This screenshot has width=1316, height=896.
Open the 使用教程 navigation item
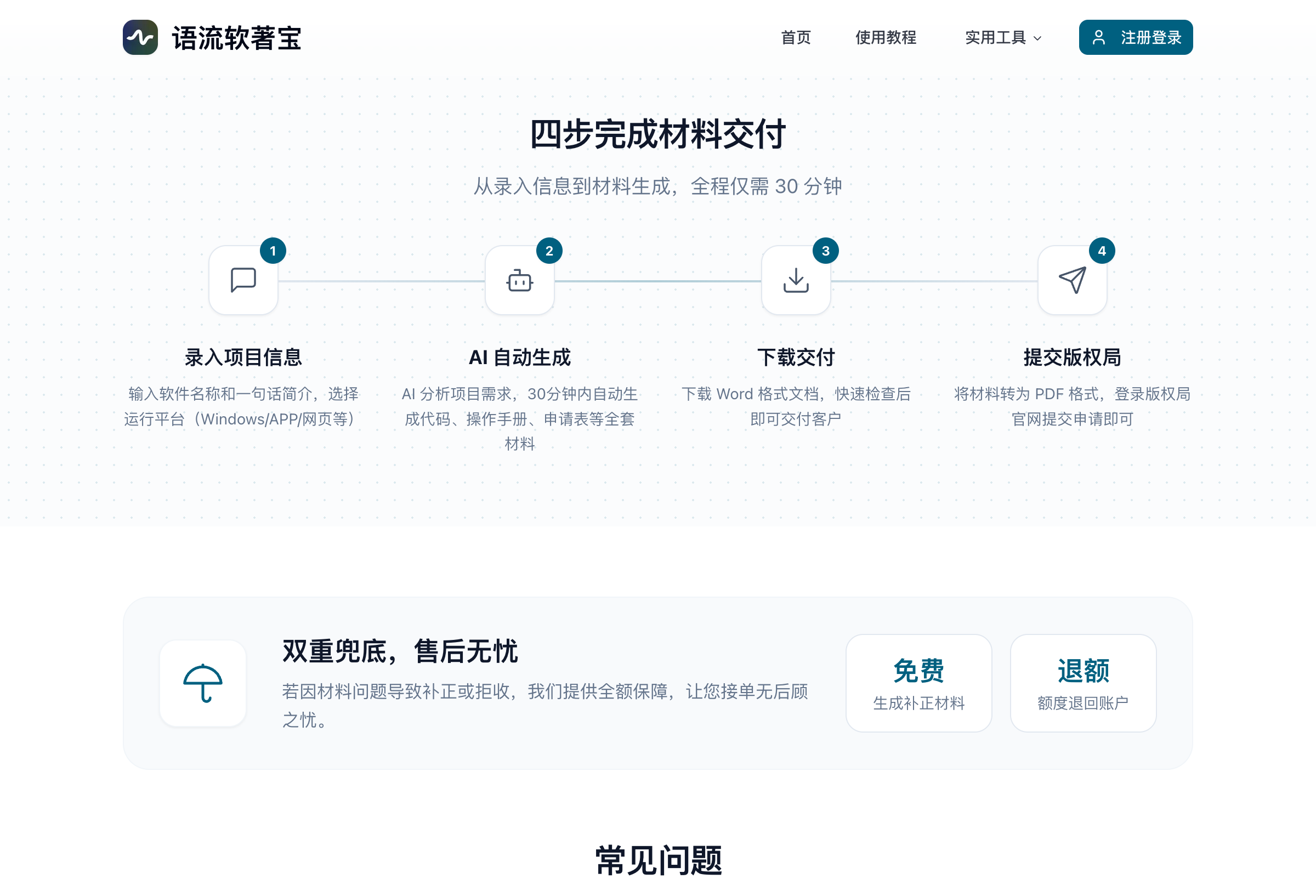click(886, 38)
